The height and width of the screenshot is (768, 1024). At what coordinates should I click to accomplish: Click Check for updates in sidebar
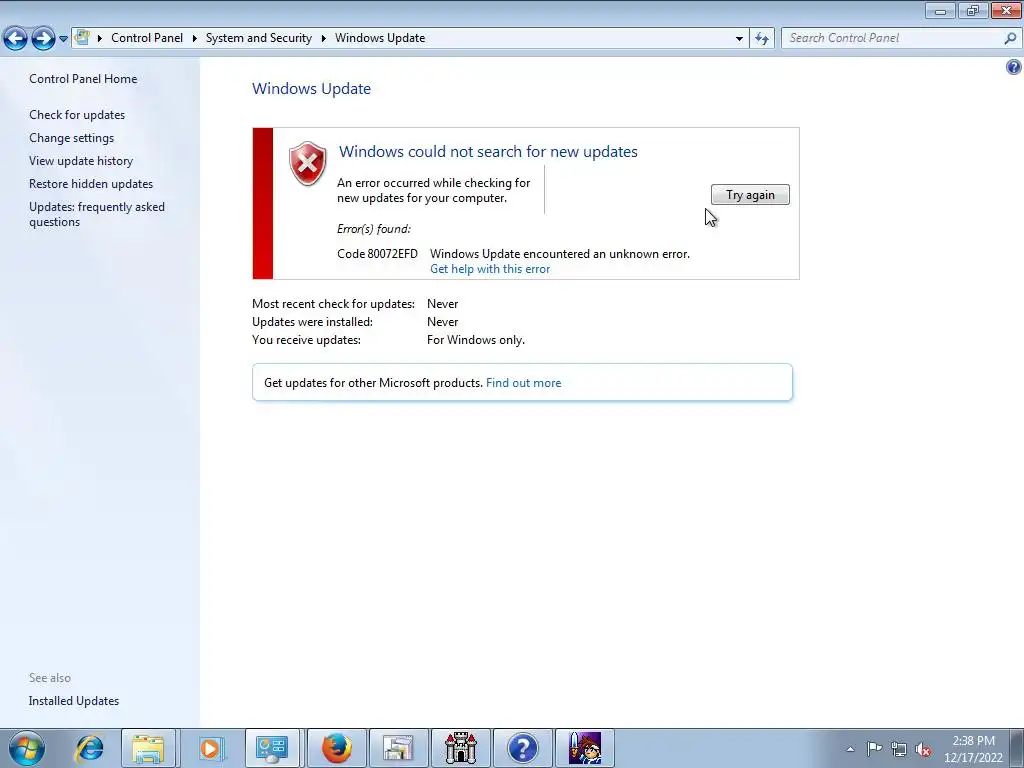pyautogui.click(x=77, y=114)
